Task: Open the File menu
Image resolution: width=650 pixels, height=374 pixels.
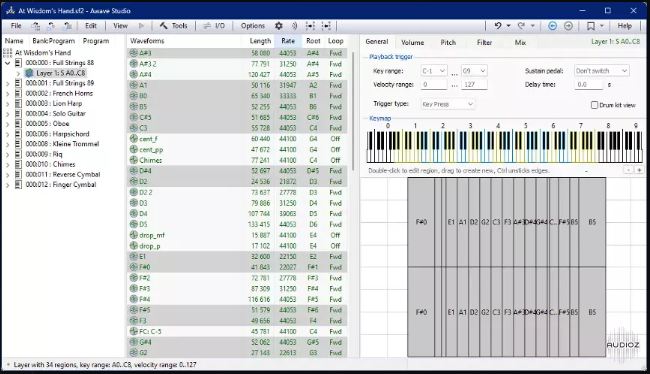Action: (x=16, y=26)
